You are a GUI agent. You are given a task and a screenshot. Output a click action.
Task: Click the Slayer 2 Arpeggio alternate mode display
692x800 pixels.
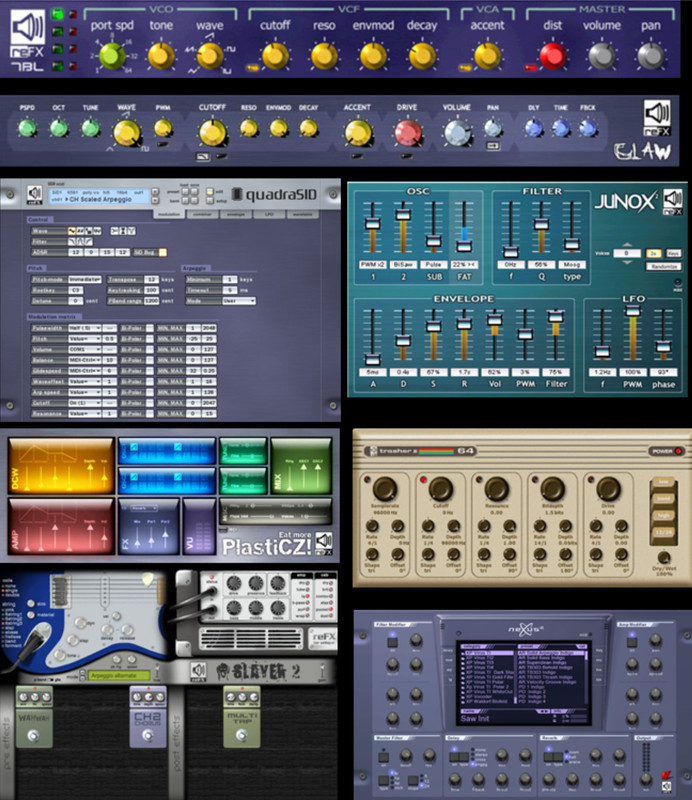120,676
